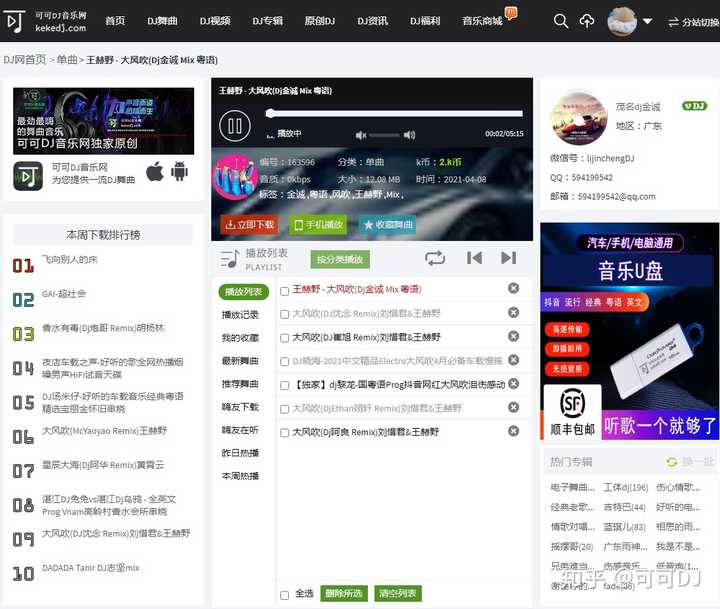This screenshot has height=609, width=720.
Task: Click the Android app icon
Action: pyautogui.click(x=179, y=171)
